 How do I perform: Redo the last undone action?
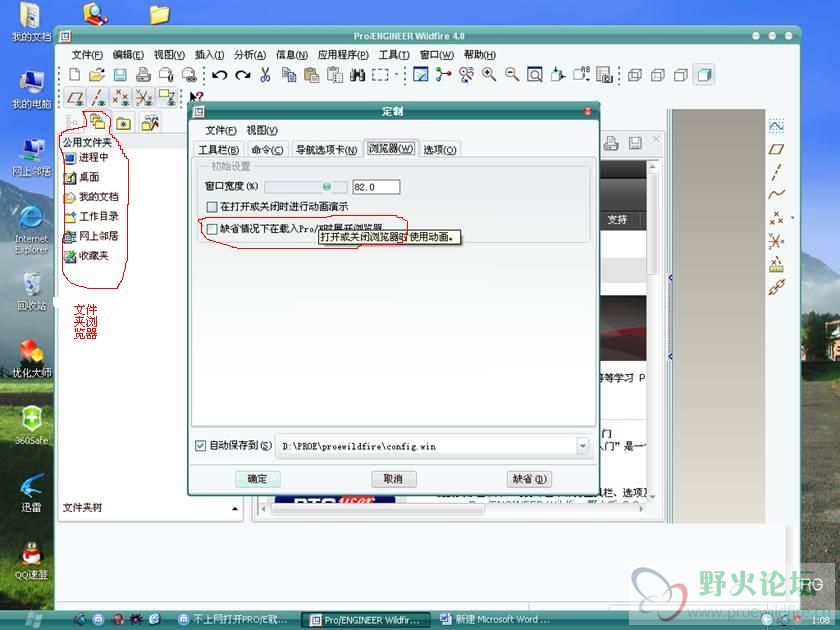coord(243,75)
